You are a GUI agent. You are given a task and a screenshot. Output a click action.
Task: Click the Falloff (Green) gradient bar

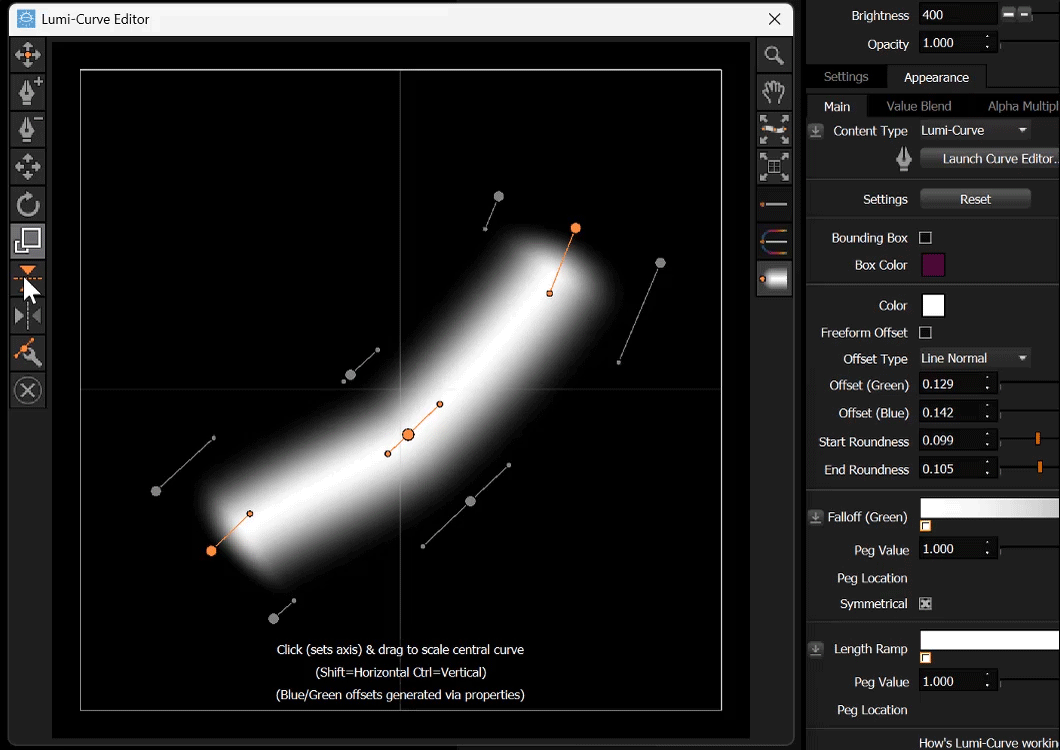coord(990,509)
